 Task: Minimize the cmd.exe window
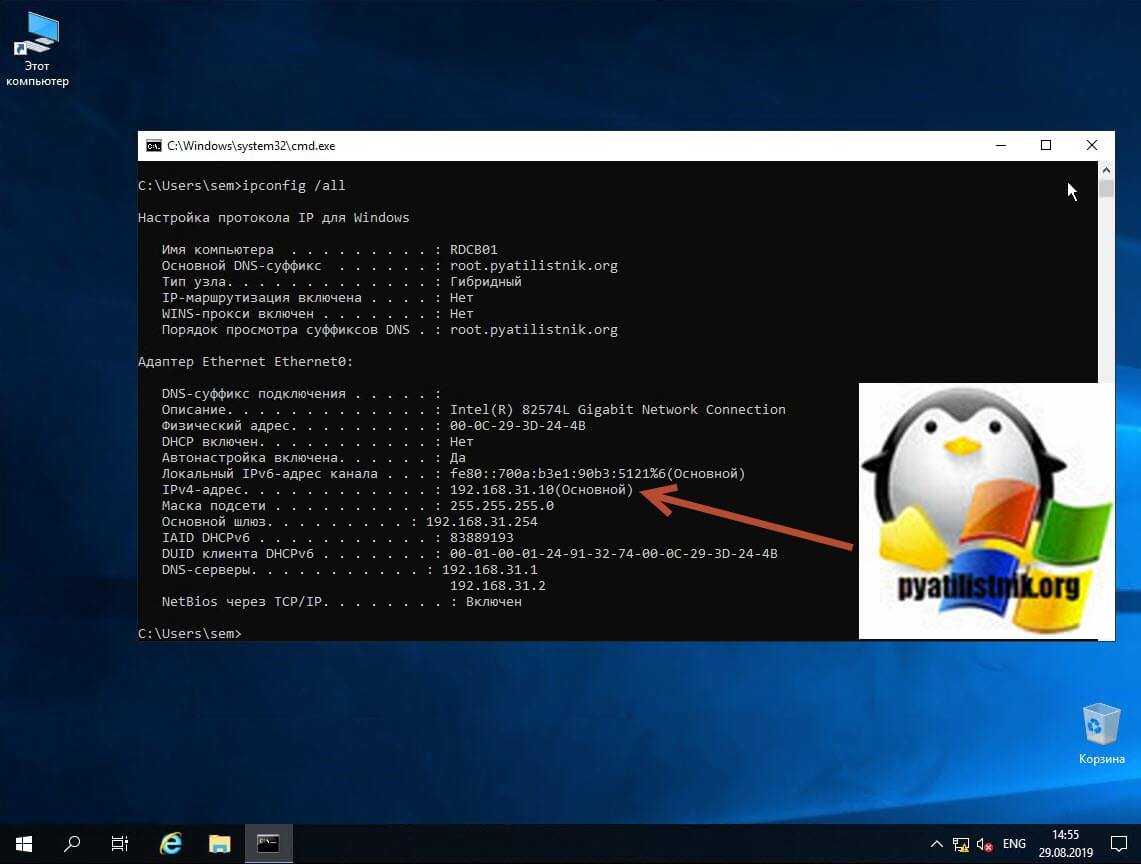click(x=1000, y=146)
